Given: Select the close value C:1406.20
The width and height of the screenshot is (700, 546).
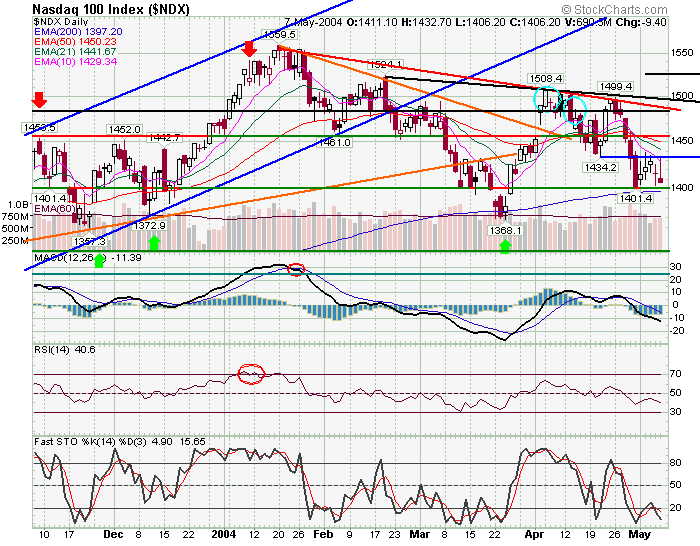Looking at the screenshot, I should pos(533,22).
